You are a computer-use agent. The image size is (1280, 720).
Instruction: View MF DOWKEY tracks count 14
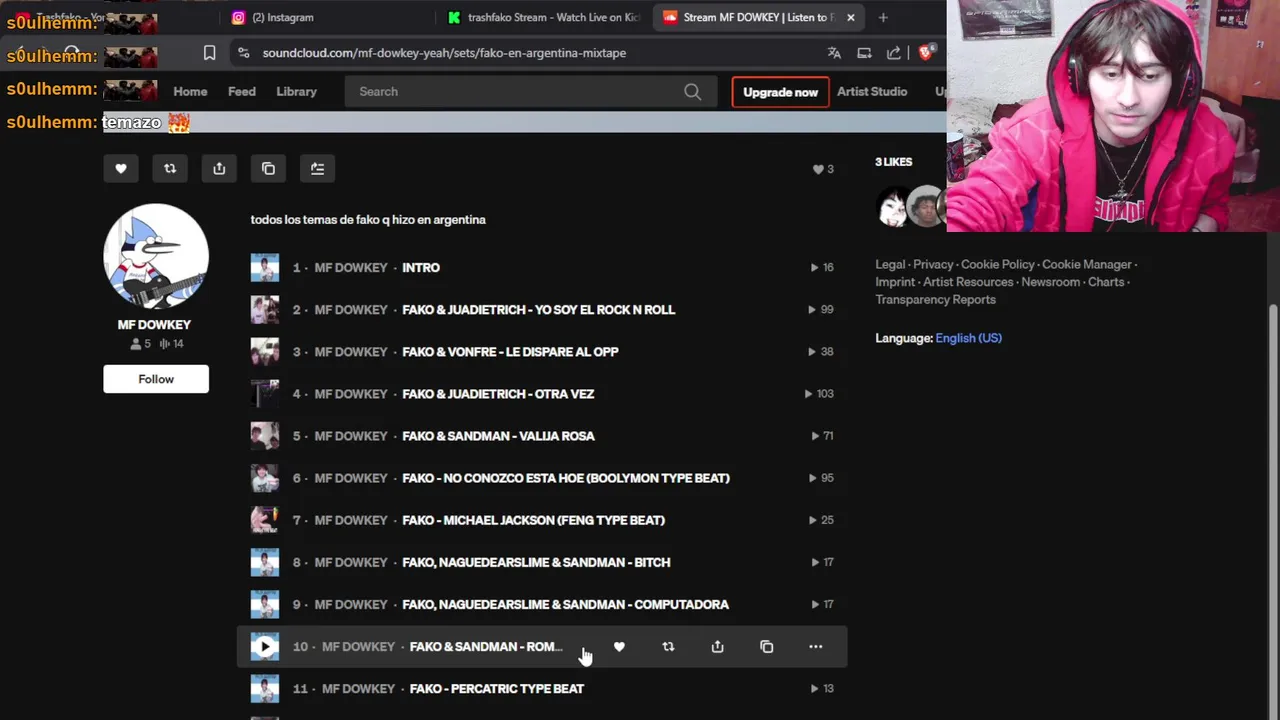click(172, 344)
